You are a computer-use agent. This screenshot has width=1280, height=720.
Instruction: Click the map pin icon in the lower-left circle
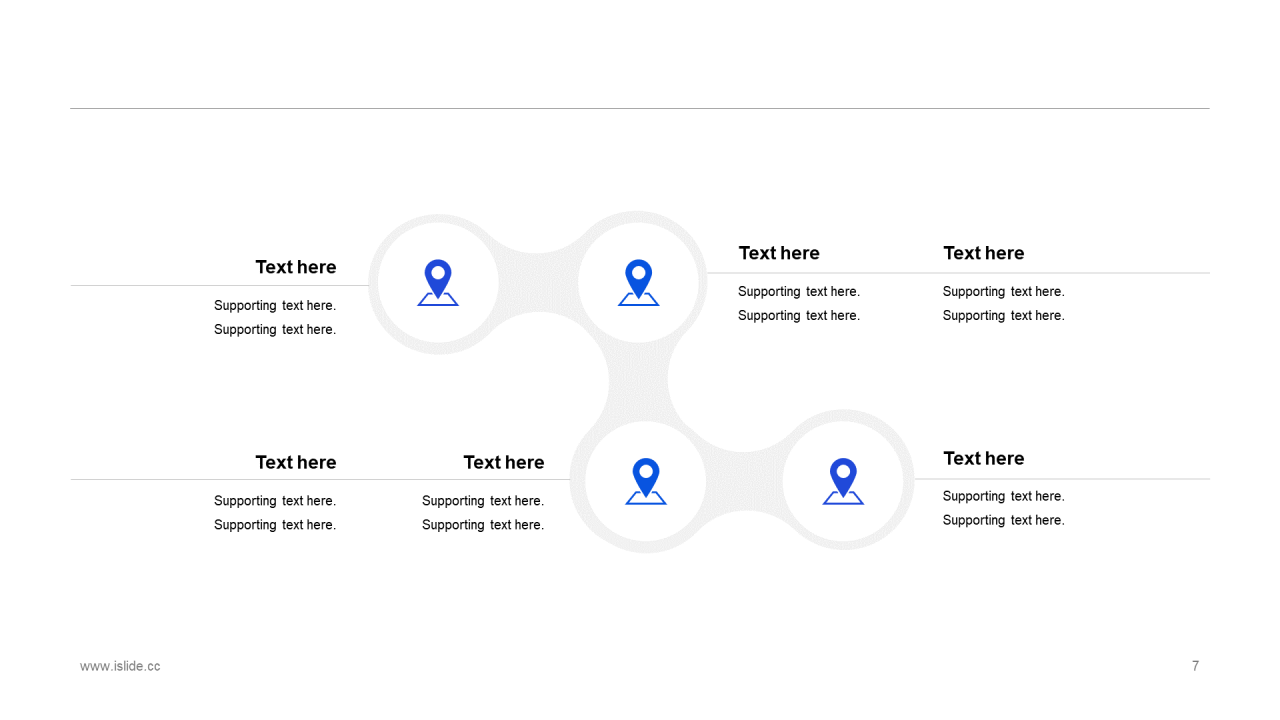click(646, 481)
